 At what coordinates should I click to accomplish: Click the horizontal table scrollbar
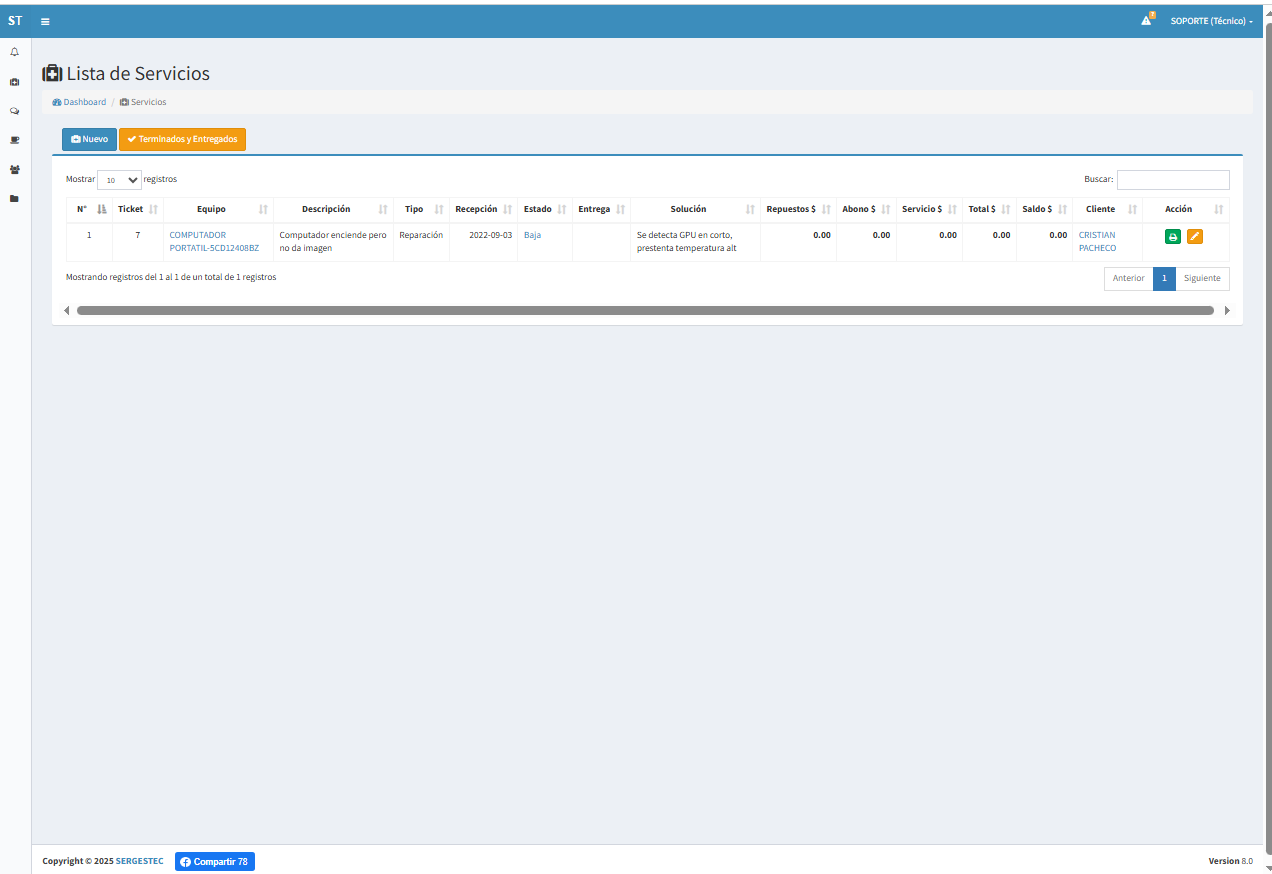click(x=645, y=310)
